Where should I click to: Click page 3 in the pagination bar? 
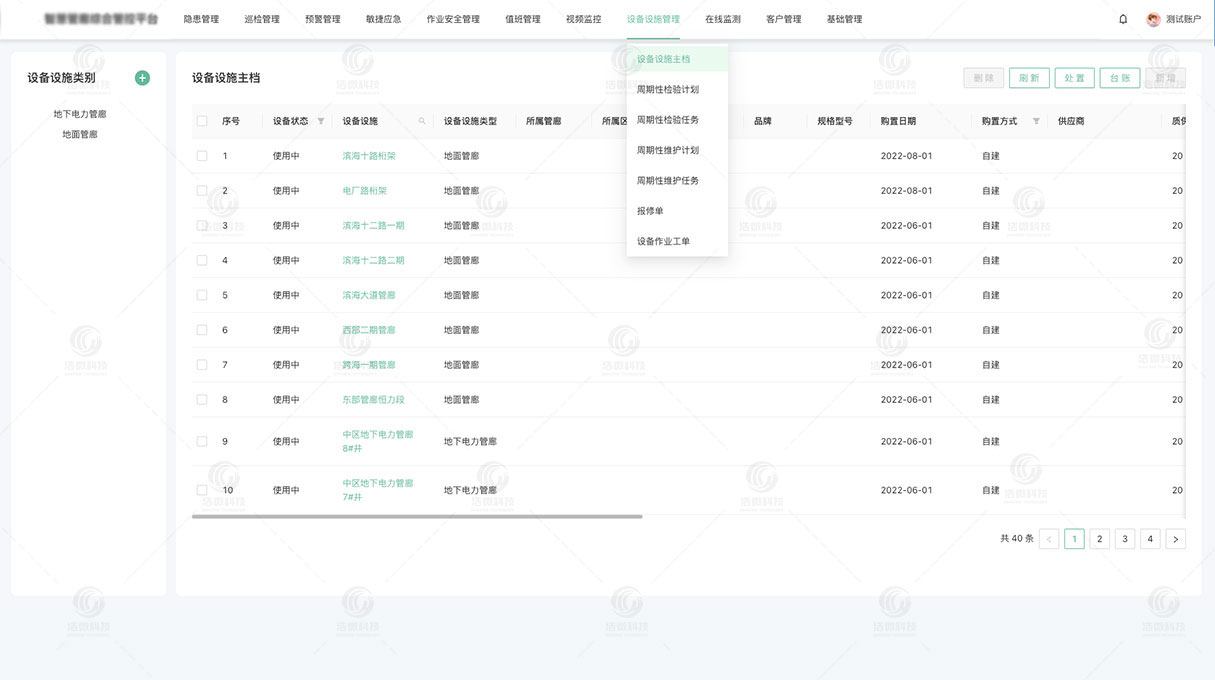1124,538
